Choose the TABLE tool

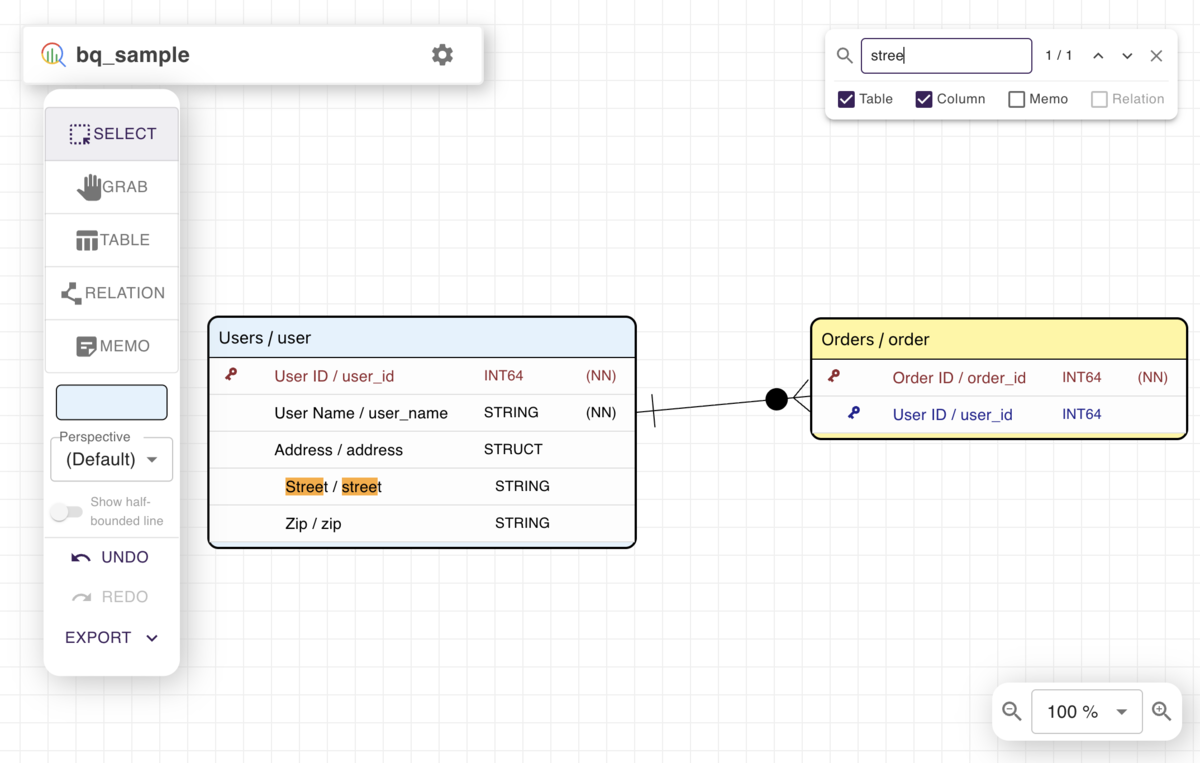(112, 240)
